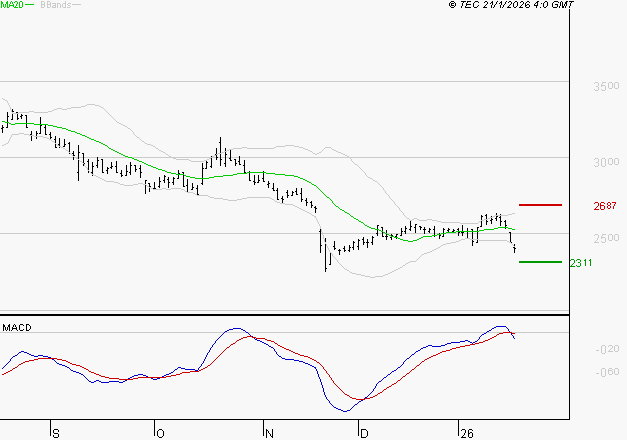The height and width of the screenshot is (440, 627).
Task: Select the 2311 support price label
Action: pyautogui.click(x=583, y=263)
